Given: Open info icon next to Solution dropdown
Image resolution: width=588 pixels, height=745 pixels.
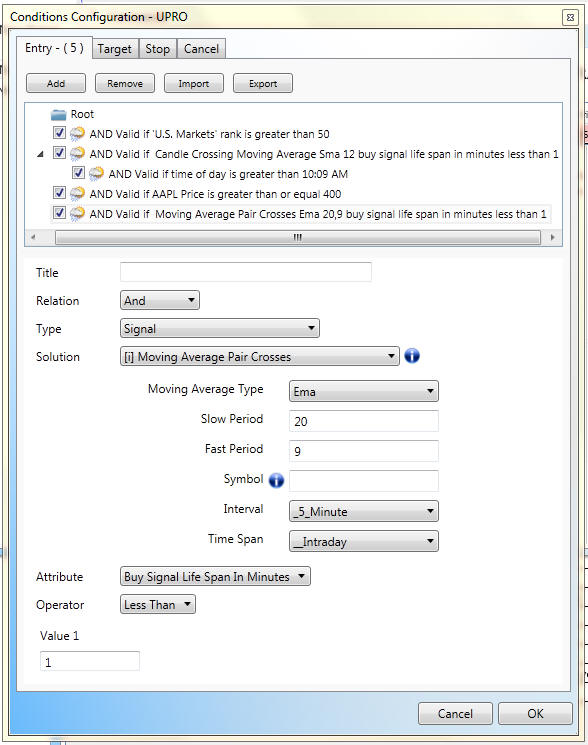Looking at the screenshot, I should (x=412, y=356).
